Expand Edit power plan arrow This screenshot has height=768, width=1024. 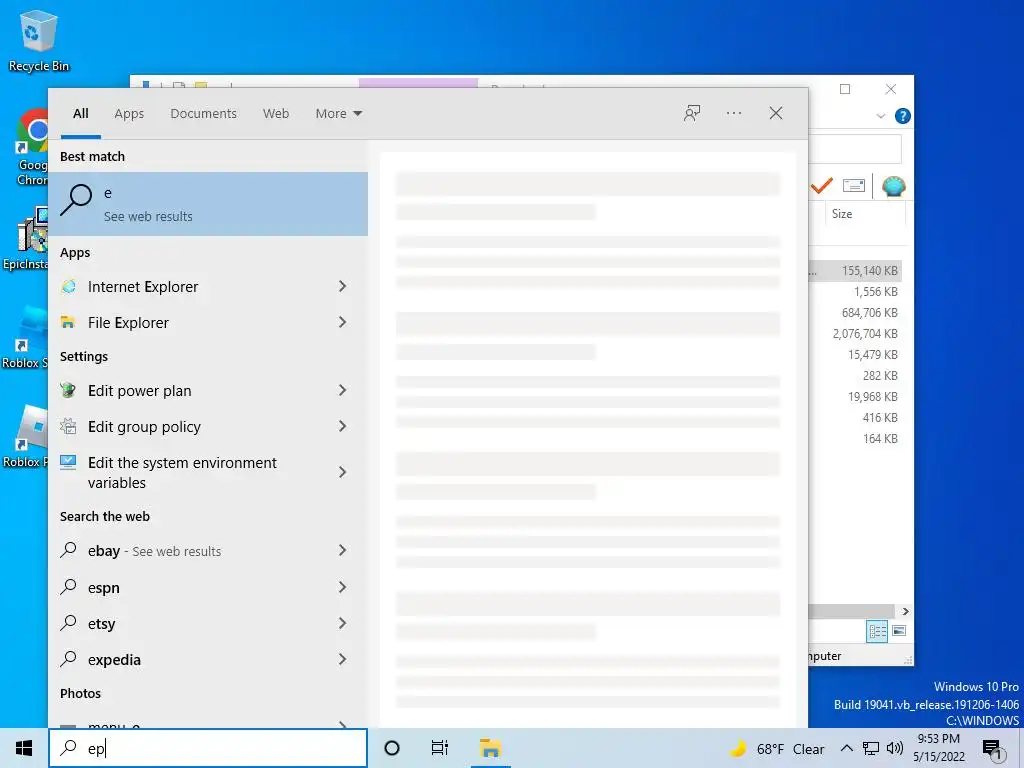[x=342, y=390]
